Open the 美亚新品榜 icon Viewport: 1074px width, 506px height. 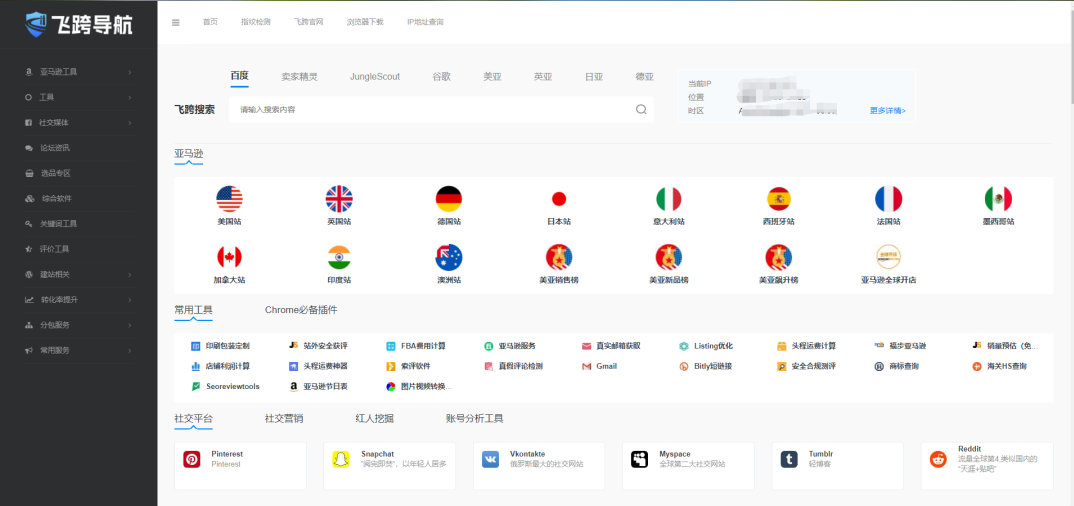point(669,257)
